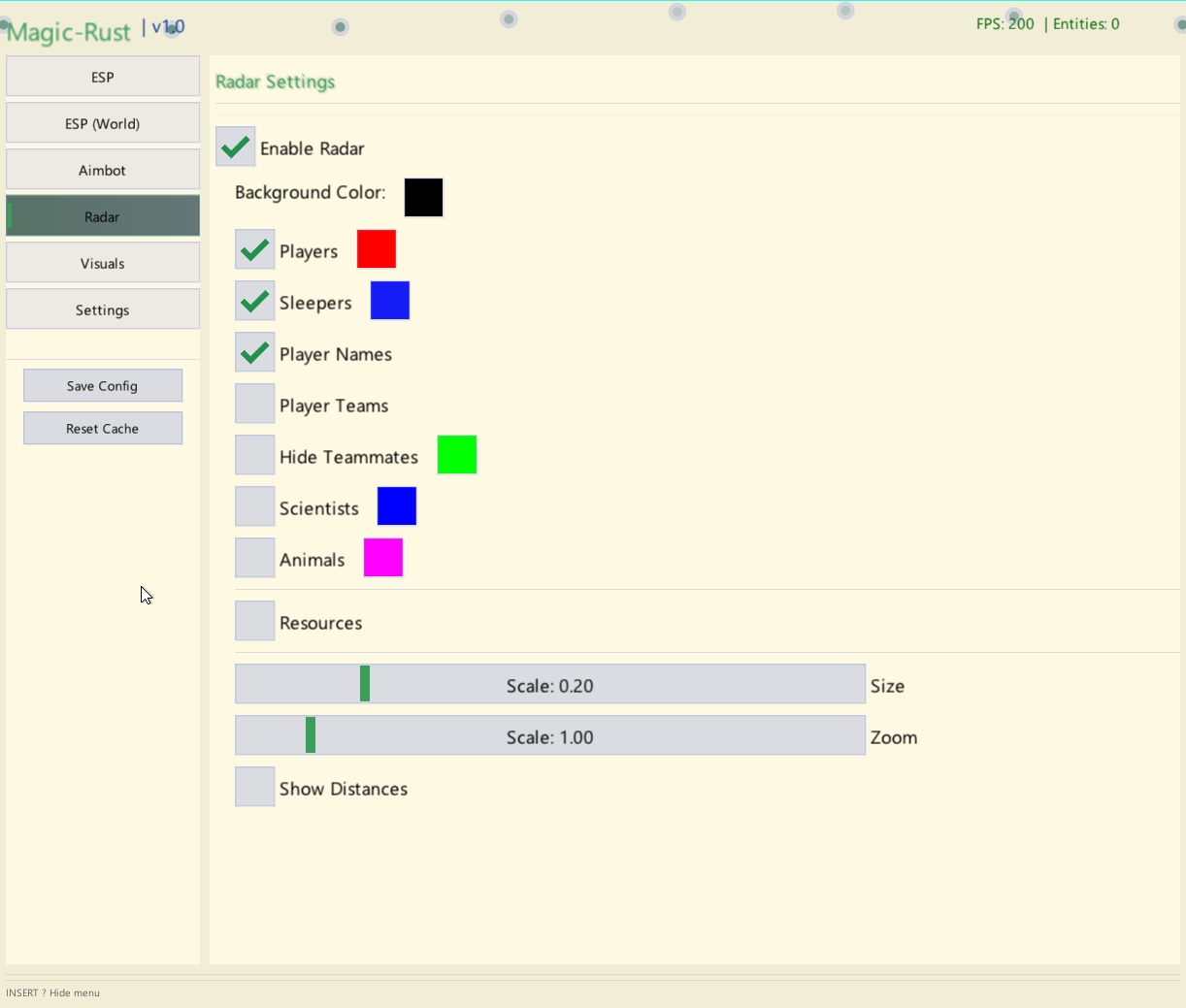This screenshot has height=1008, width=1186.
Task: Select the Aimbot tab
Action: point(102,169)
